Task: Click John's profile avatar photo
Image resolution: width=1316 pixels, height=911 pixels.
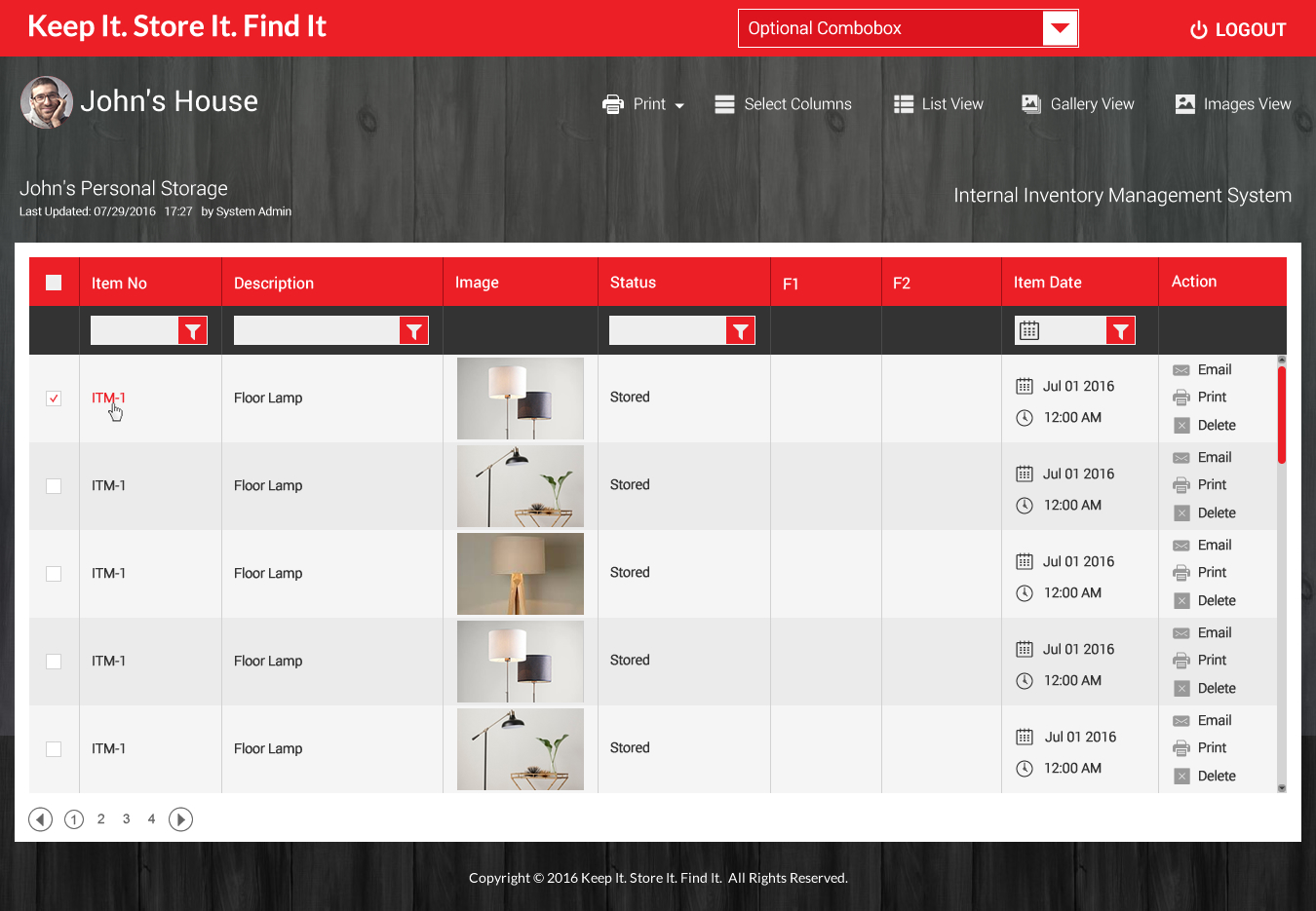Action: 47,102
